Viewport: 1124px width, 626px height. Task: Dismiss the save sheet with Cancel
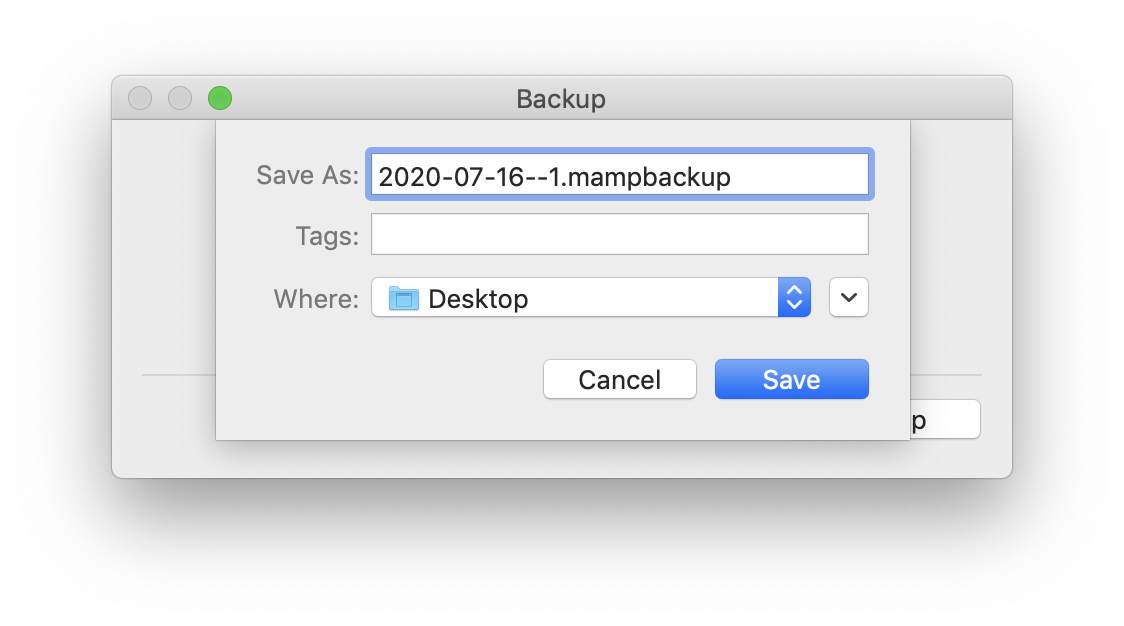619,379
